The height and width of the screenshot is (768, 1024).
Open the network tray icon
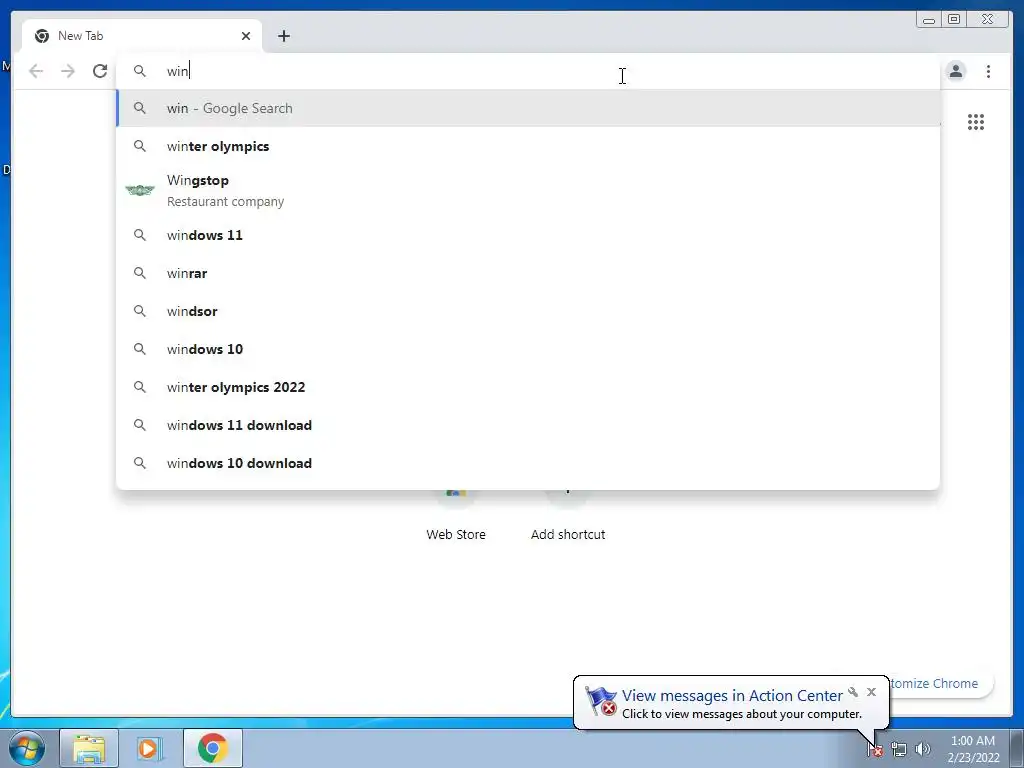point(899,750)
